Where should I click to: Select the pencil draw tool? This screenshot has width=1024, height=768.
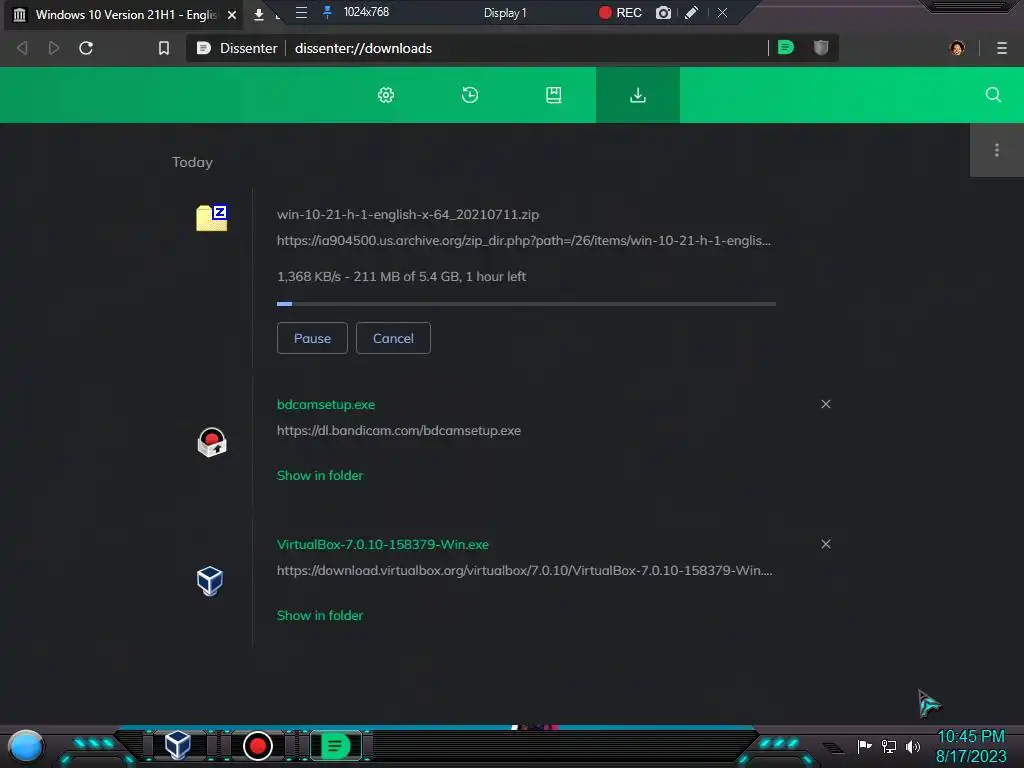click(x=692, y=12)
